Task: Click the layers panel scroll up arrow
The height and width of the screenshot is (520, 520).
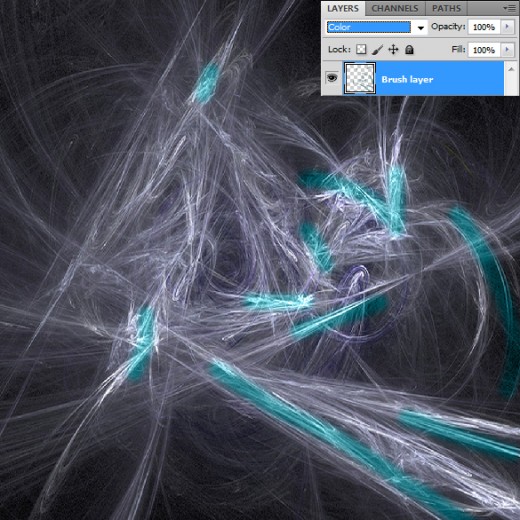Action: (x=511, y=69)
